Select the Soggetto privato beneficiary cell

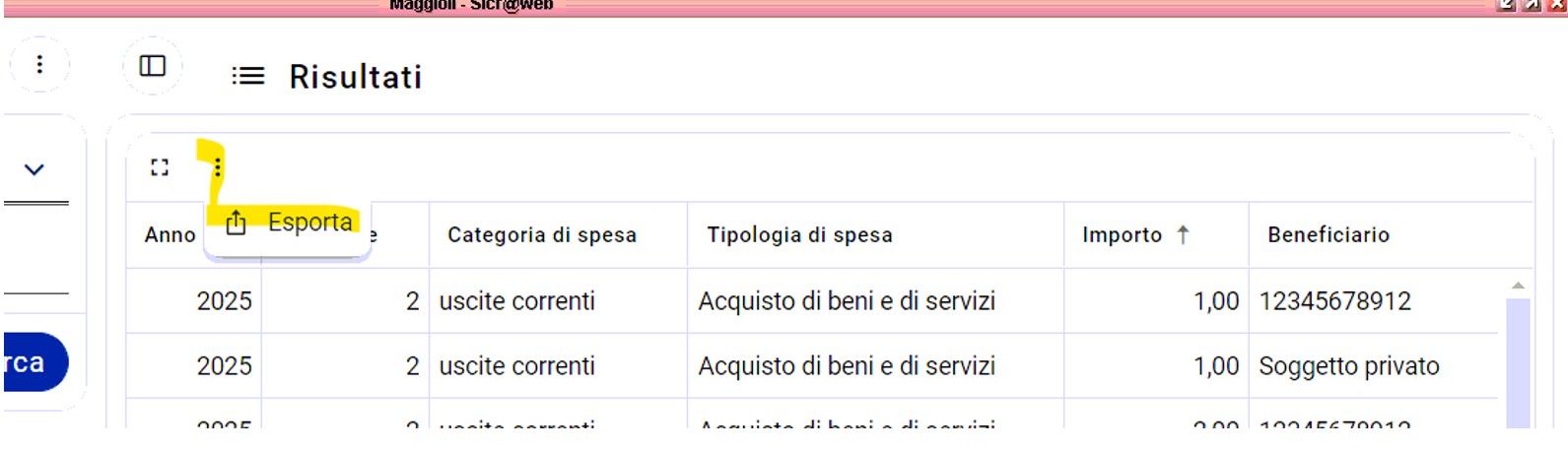(x=1348, y=366)
